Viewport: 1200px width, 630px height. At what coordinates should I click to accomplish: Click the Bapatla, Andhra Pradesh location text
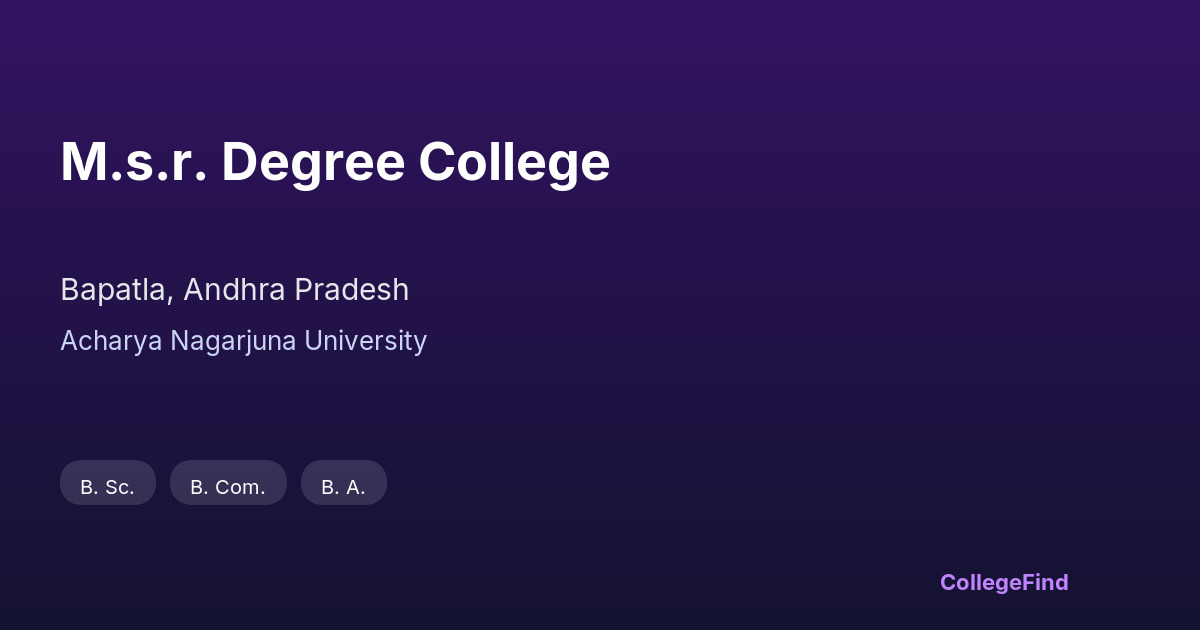point(234,290)
